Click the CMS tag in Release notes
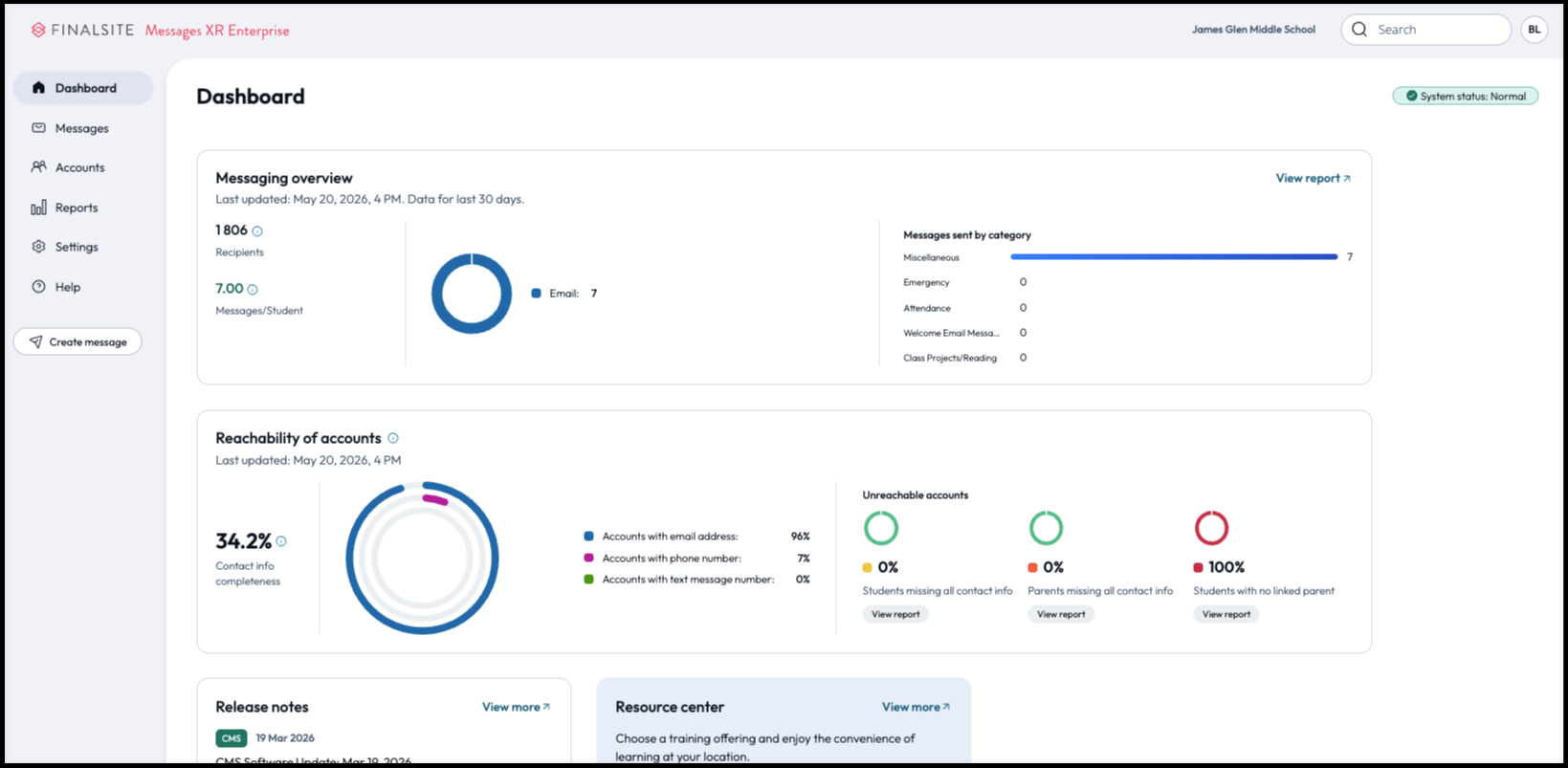Image resolution: width=1568 pixels, height=768 pixels. pyautogui.click(x=232, y=738)
